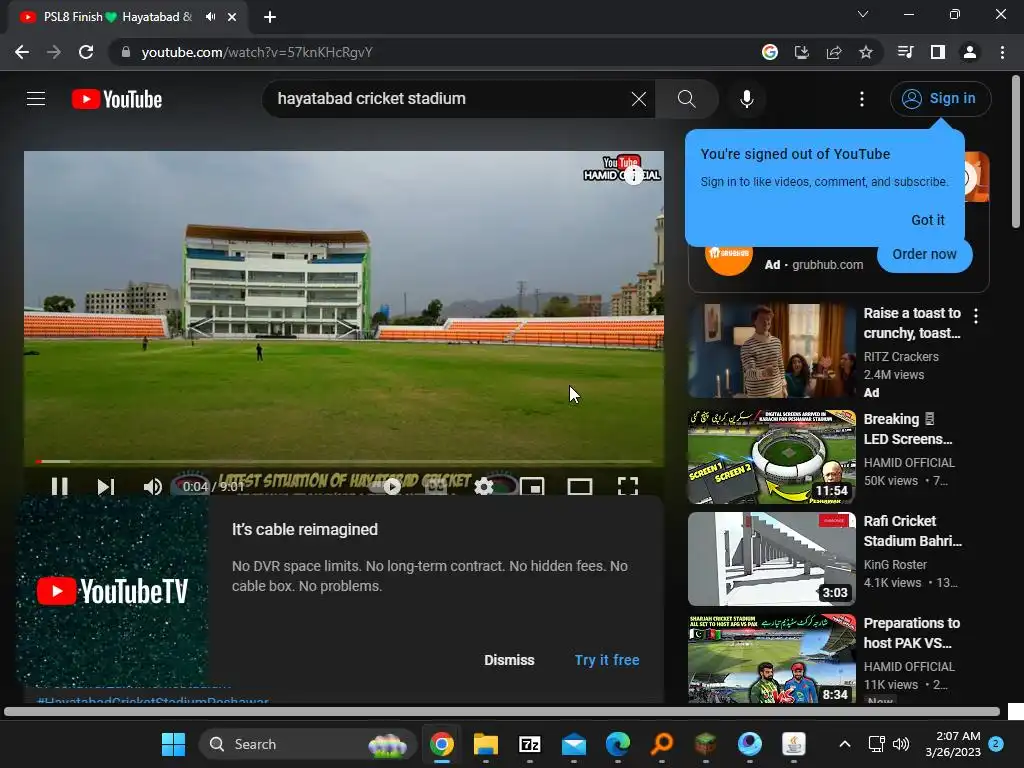Screen dimensions: 1024x768
Task: Open Microsoft Edge from the taskbar
Action: coord(618,744)
